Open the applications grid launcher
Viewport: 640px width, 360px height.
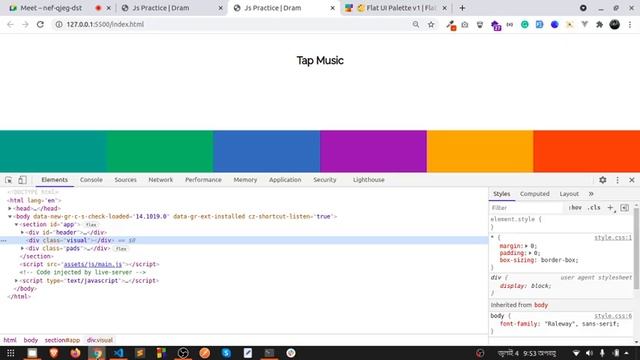(11, 353)
